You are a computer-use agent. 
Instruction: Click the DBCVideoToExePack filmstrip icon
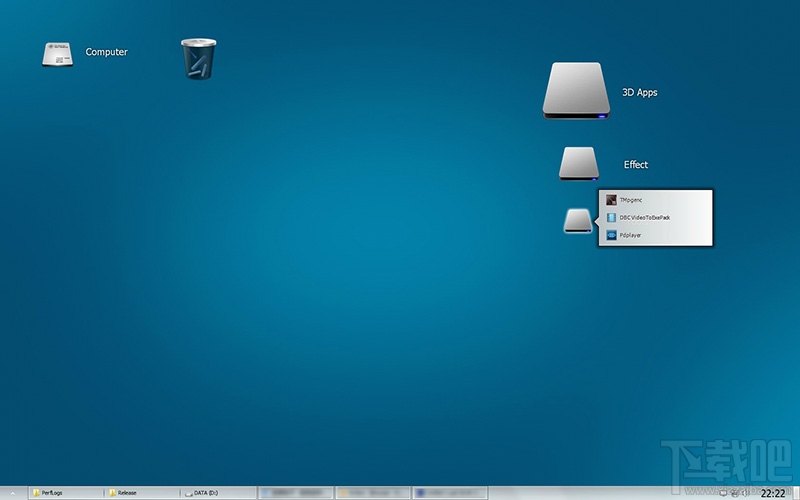[x=611, y=217]
